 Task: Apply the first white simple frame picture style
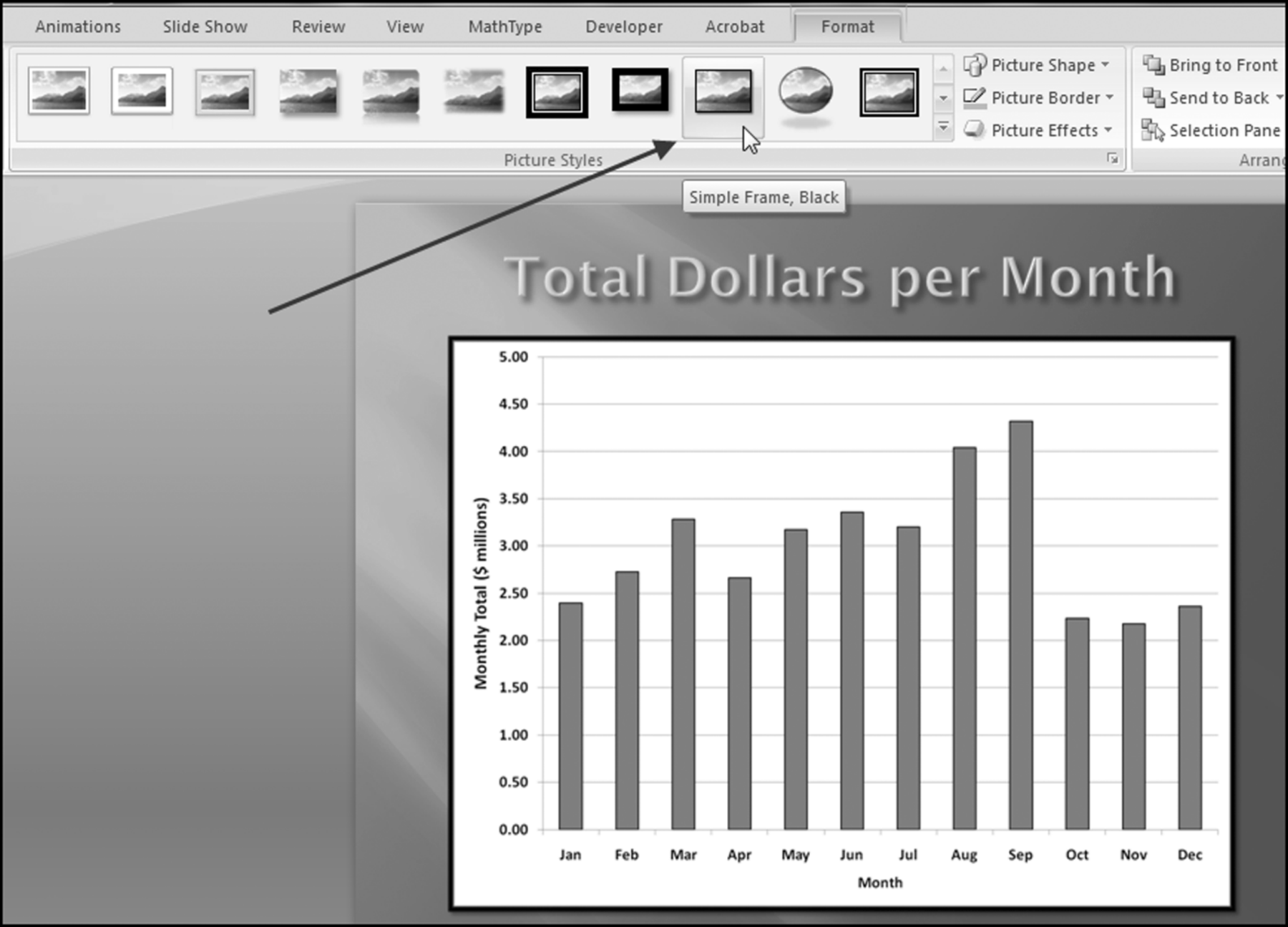[59, 92]
